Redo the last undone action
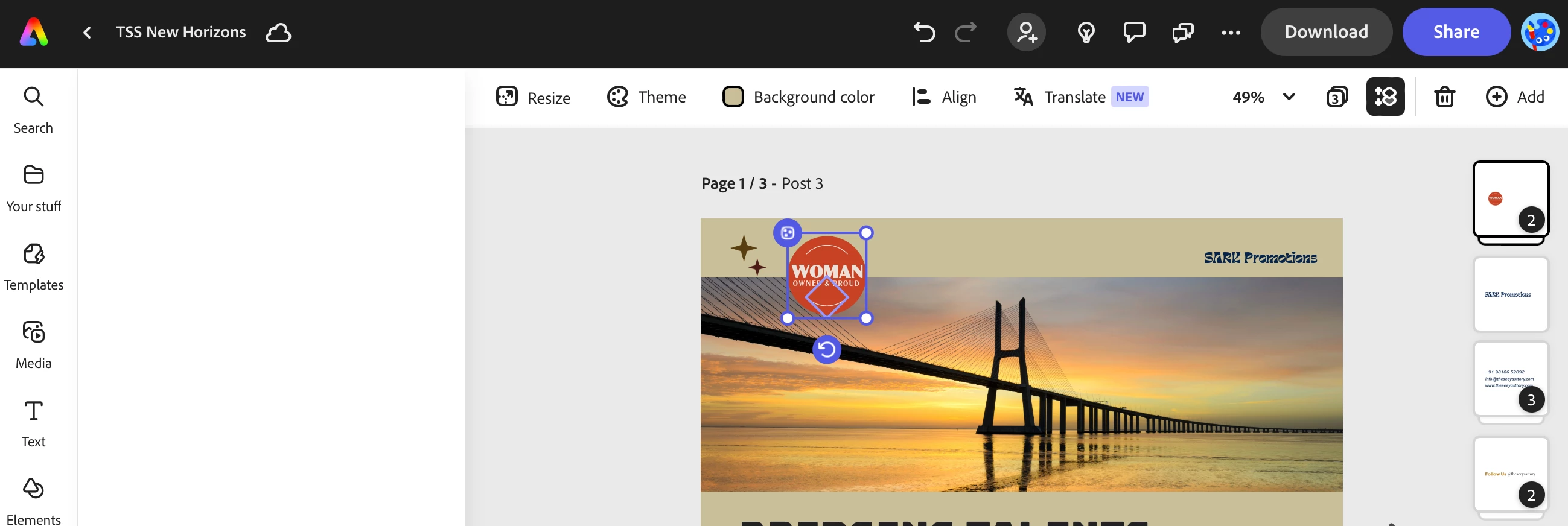1568x526 pixels. tap(966, 32)
